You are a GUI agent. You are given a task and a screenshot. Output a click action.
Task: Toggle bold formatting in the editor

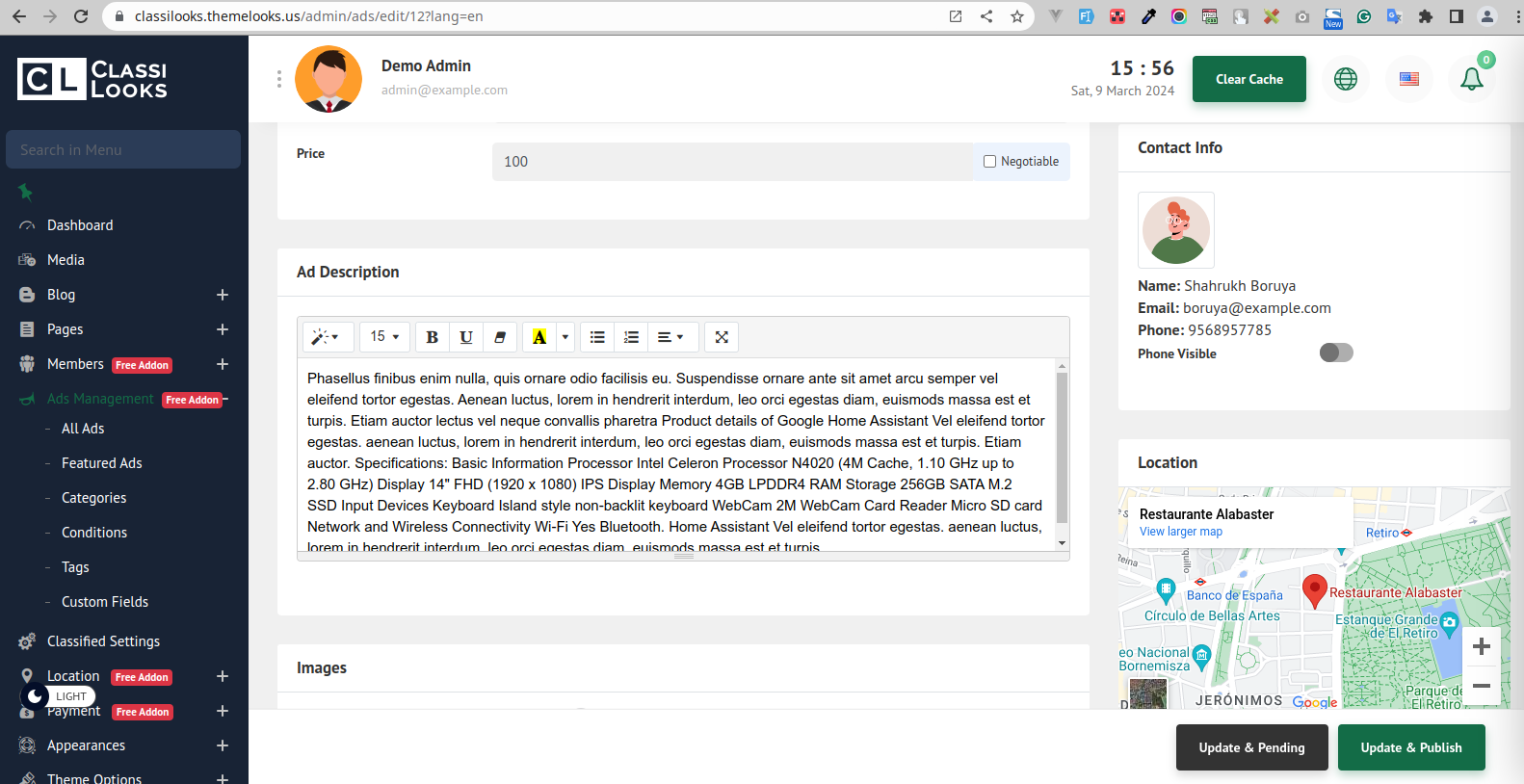pyautogui.click(x=432, y=337)
